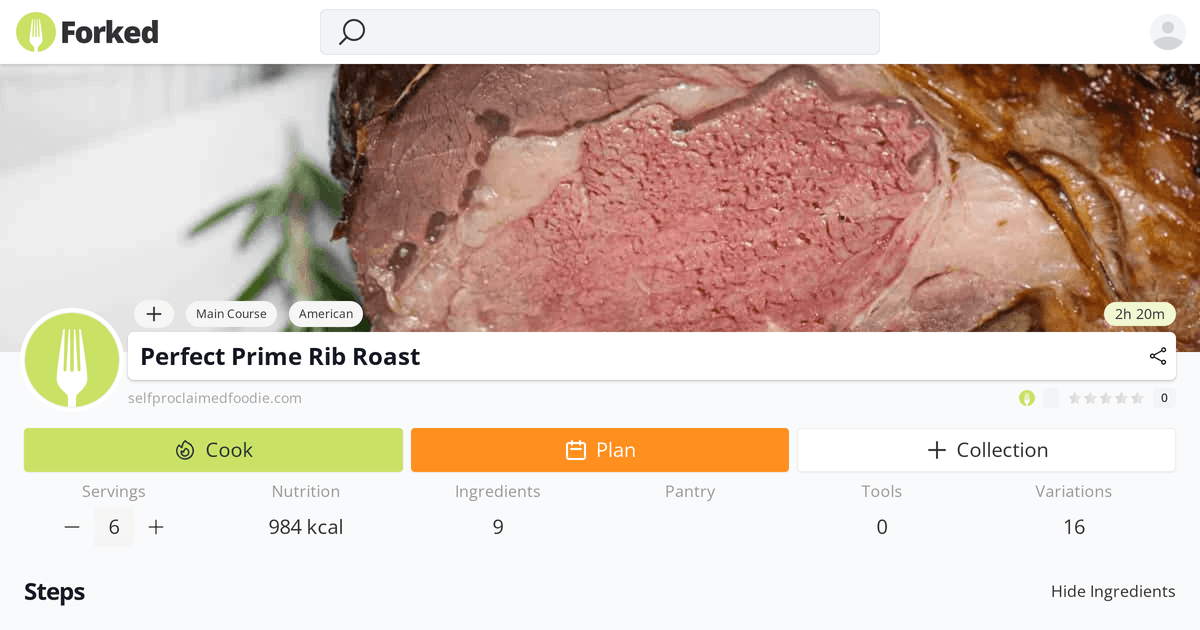Select the American cuisine chip
Viewport: 1200px width, 630px height.
[x=325, y=313]
